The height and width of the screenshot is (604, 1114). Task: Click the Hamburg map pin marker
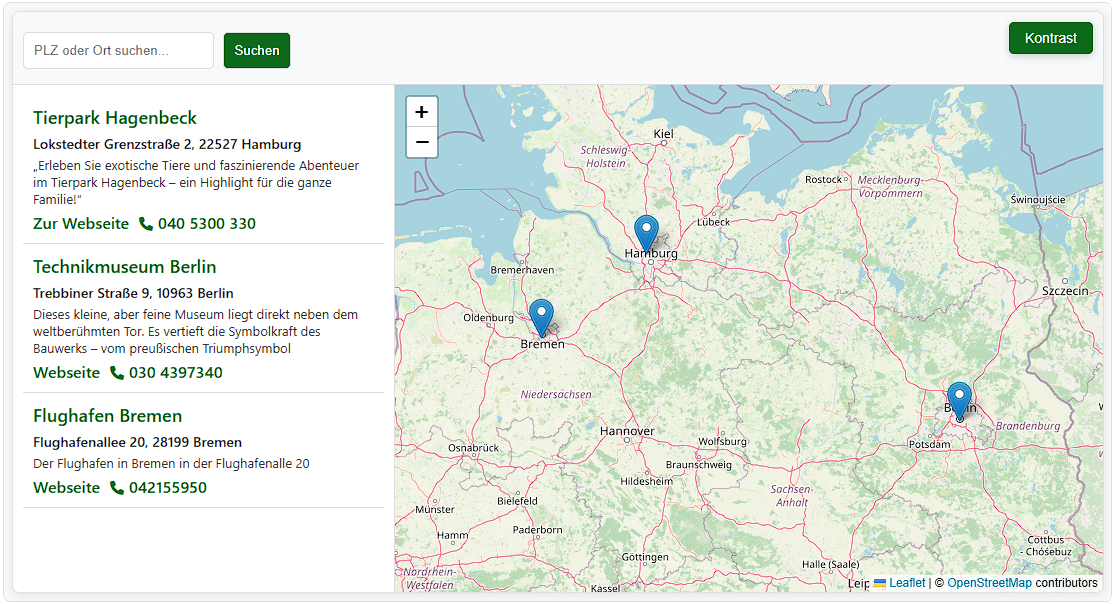(x=647, y=232)
